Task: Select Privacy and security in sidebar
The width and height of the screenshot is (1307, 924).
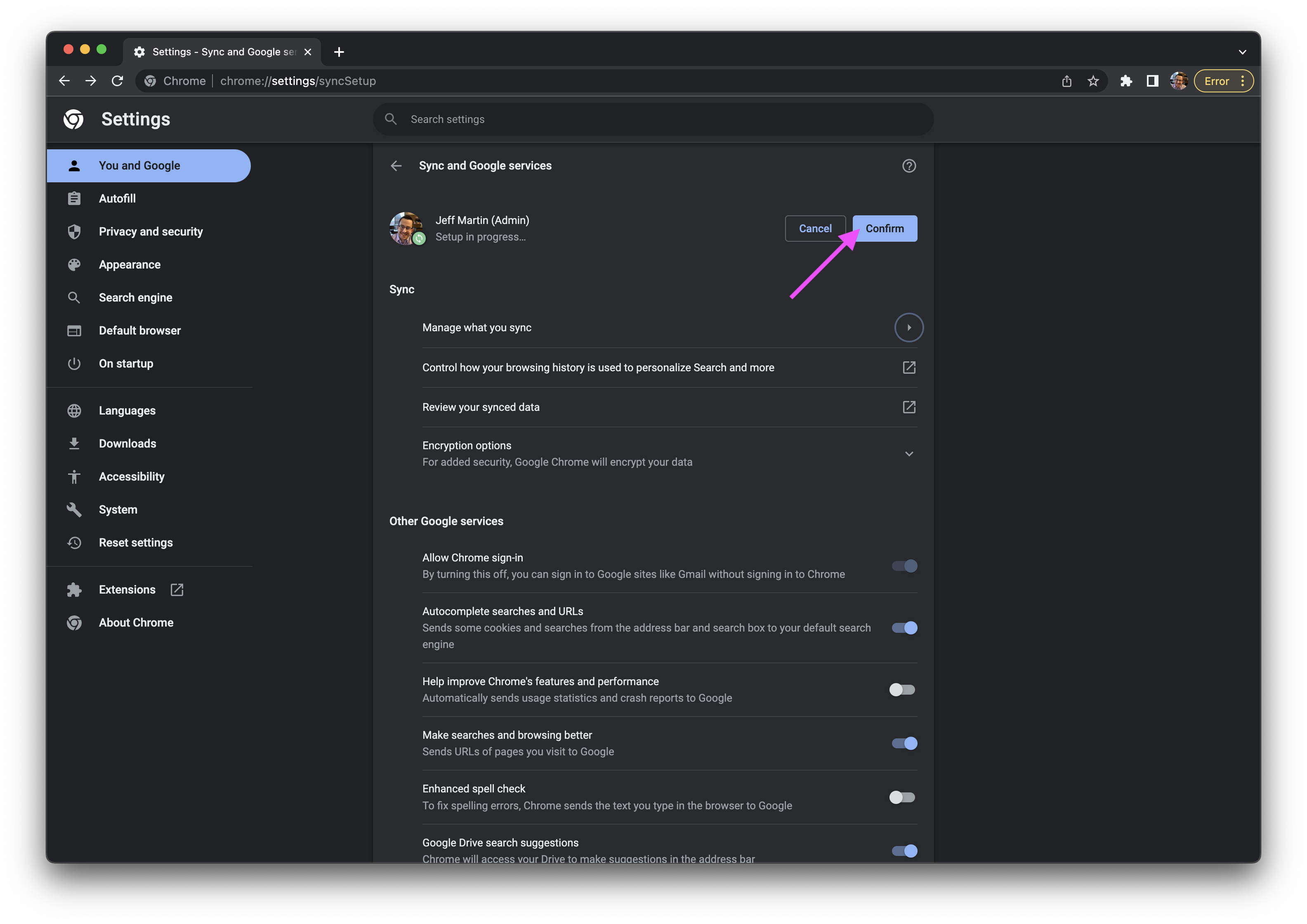Action: [150, 232]
